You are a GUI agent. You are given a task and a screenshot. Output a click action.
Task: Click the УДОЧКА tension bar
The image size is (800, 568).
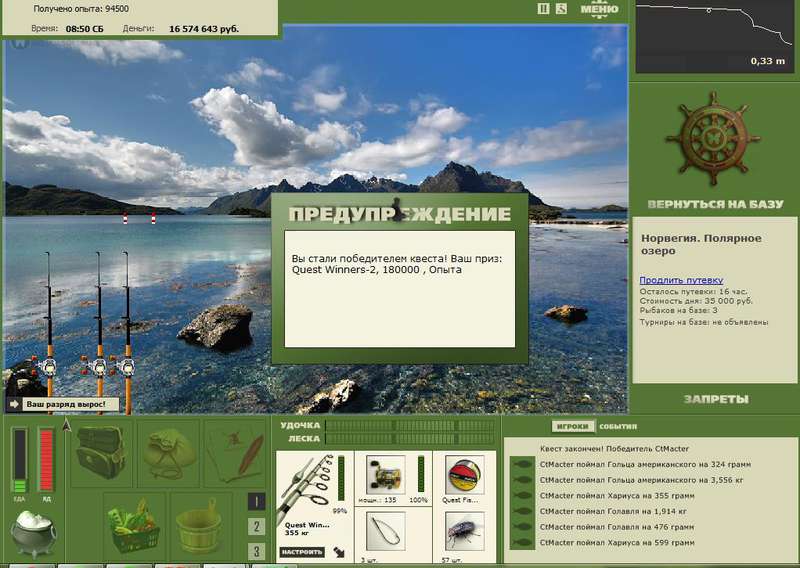pos(410,426)
